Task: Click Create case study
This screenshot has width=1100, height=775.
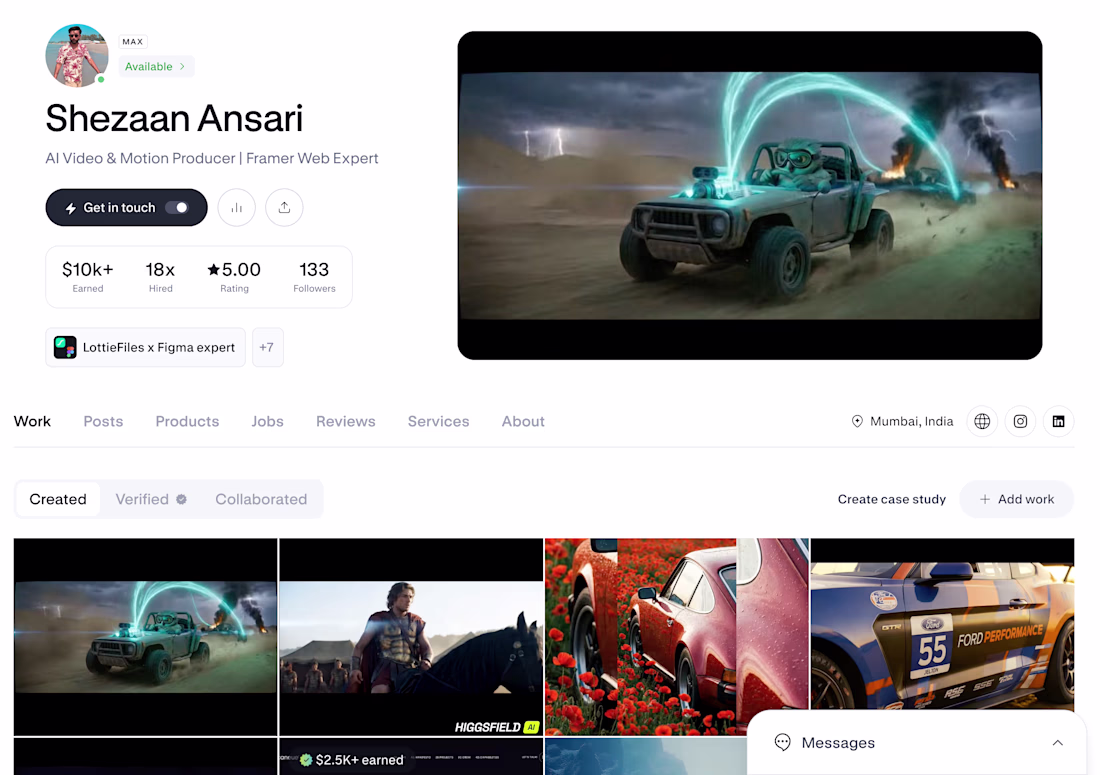Action: pos(892,499)
